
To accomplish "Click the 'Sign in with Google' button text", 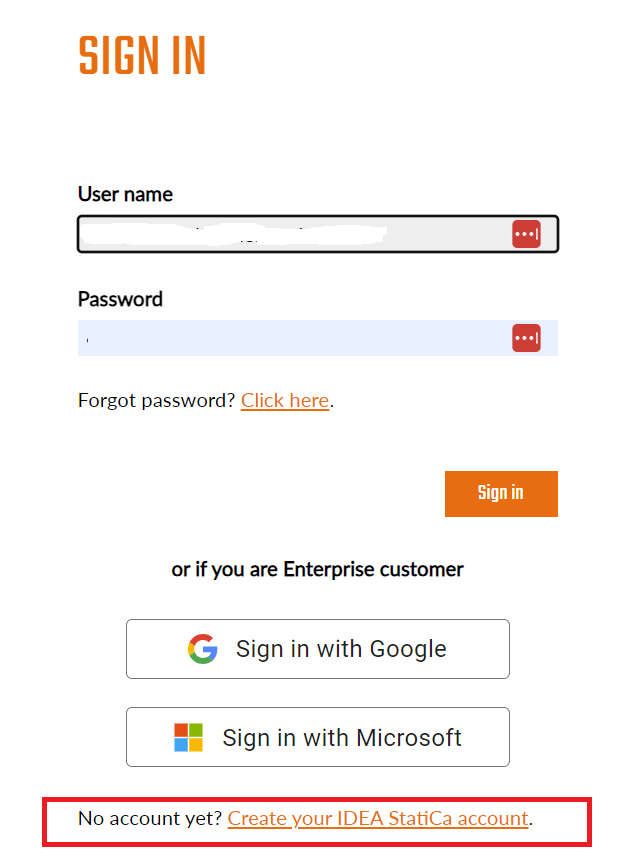I will click(341, 649).
